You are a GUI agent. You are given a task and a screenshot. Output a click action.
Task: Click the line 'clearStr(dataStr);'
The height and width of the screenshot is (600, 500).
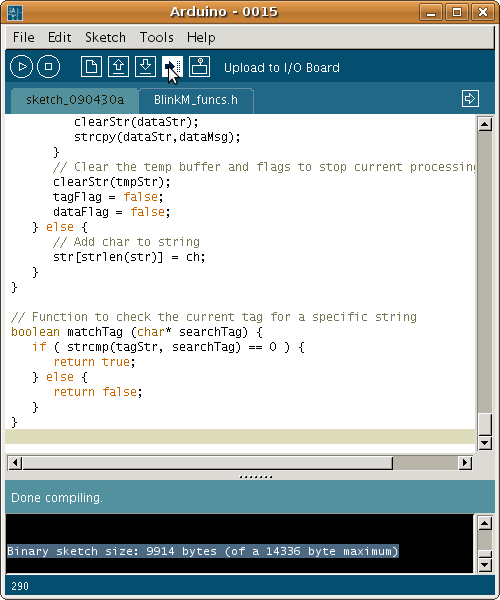(x=136, y=122)
